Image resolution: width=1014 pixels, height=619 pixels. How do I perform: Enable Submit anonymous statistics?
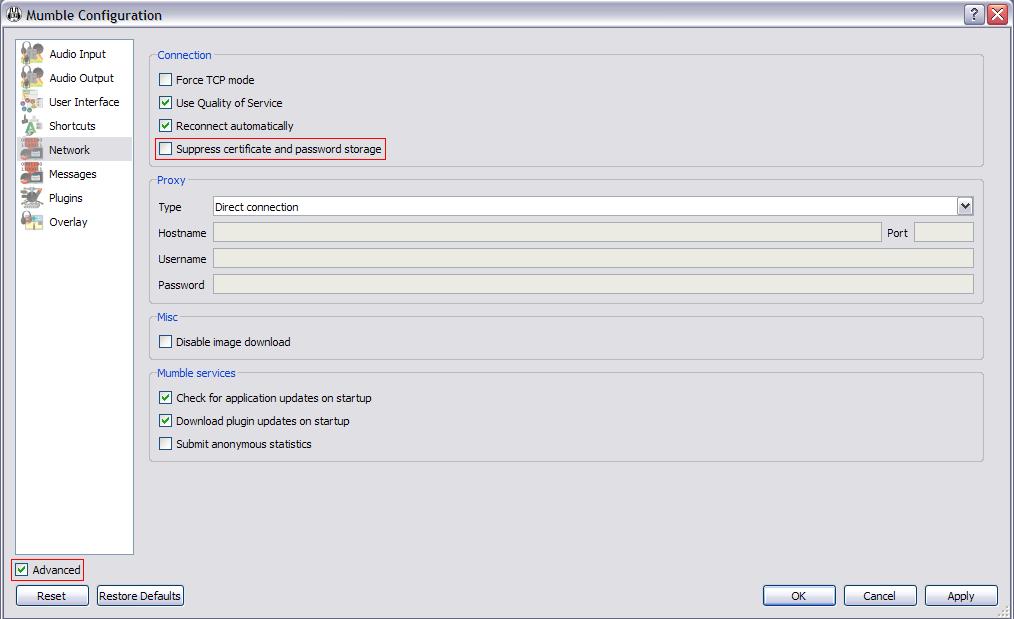click(x=166, y=444)
